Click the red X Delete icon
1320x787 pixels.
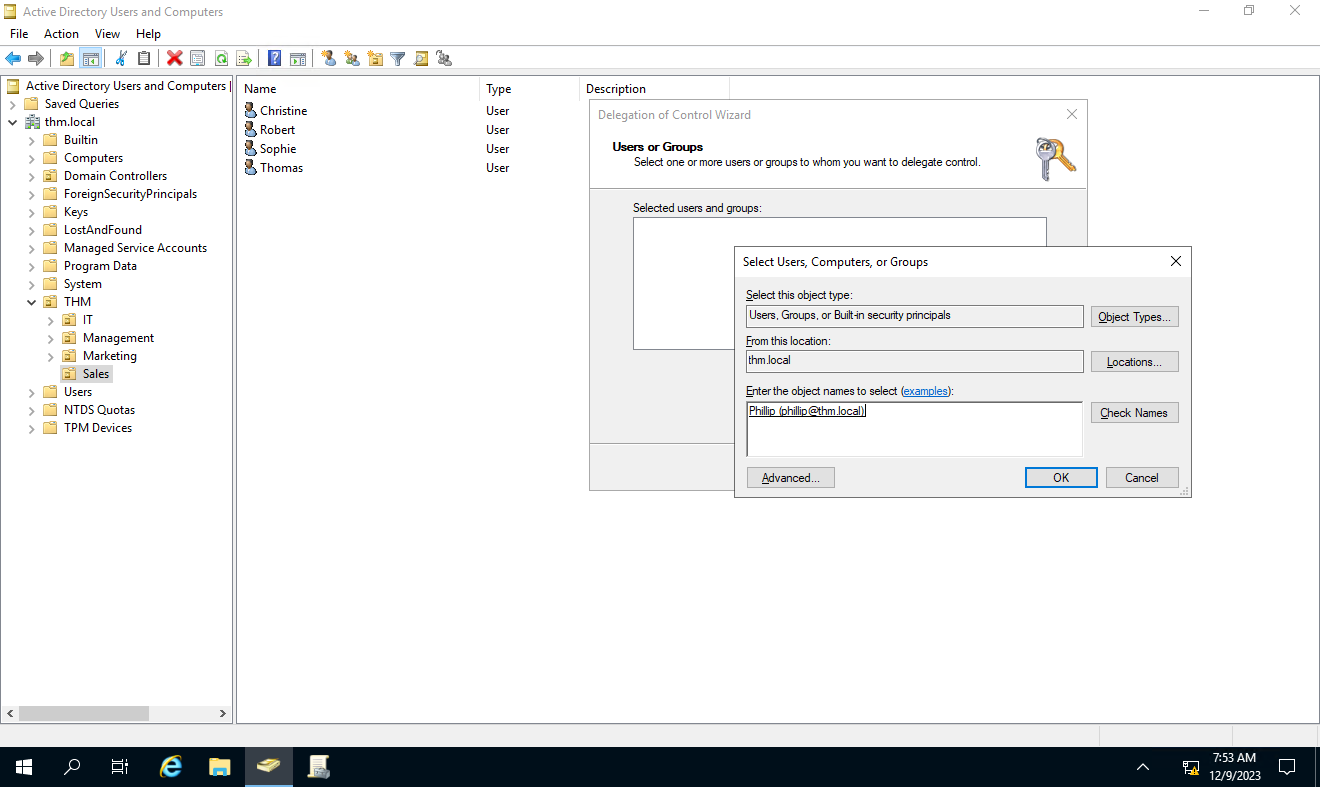click(174, 59)
